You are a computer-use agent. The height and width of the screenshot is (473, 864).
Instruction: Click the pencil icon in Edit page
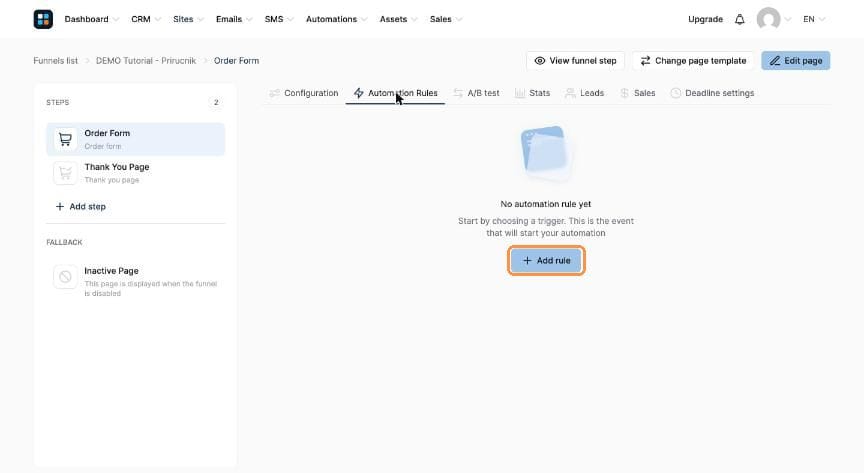(x=775, y=61)
